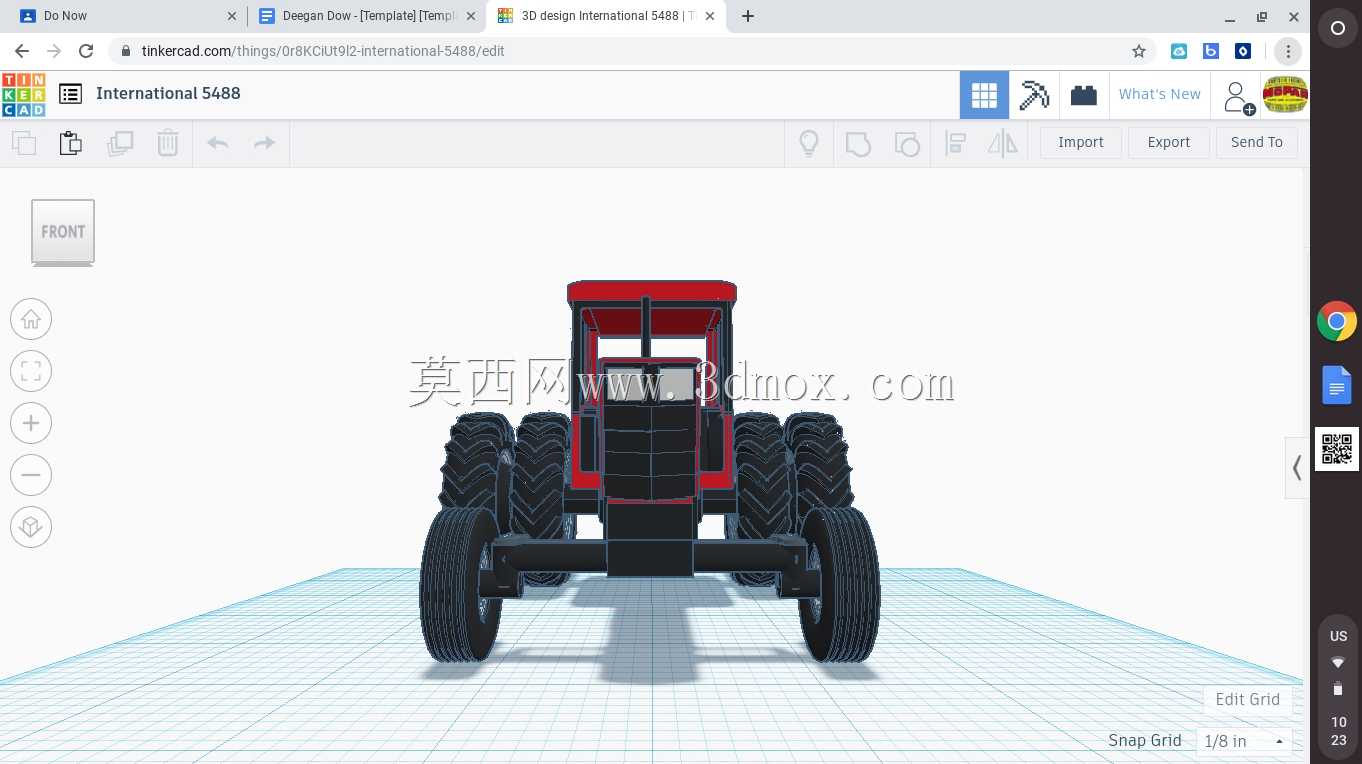Open Blocks mode pickaxe icon

tap(1034, 95)
